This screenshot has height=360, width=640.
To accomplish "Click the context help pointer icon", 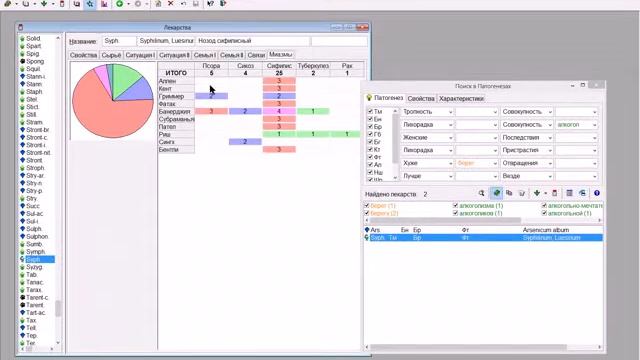I will point(210,4).
